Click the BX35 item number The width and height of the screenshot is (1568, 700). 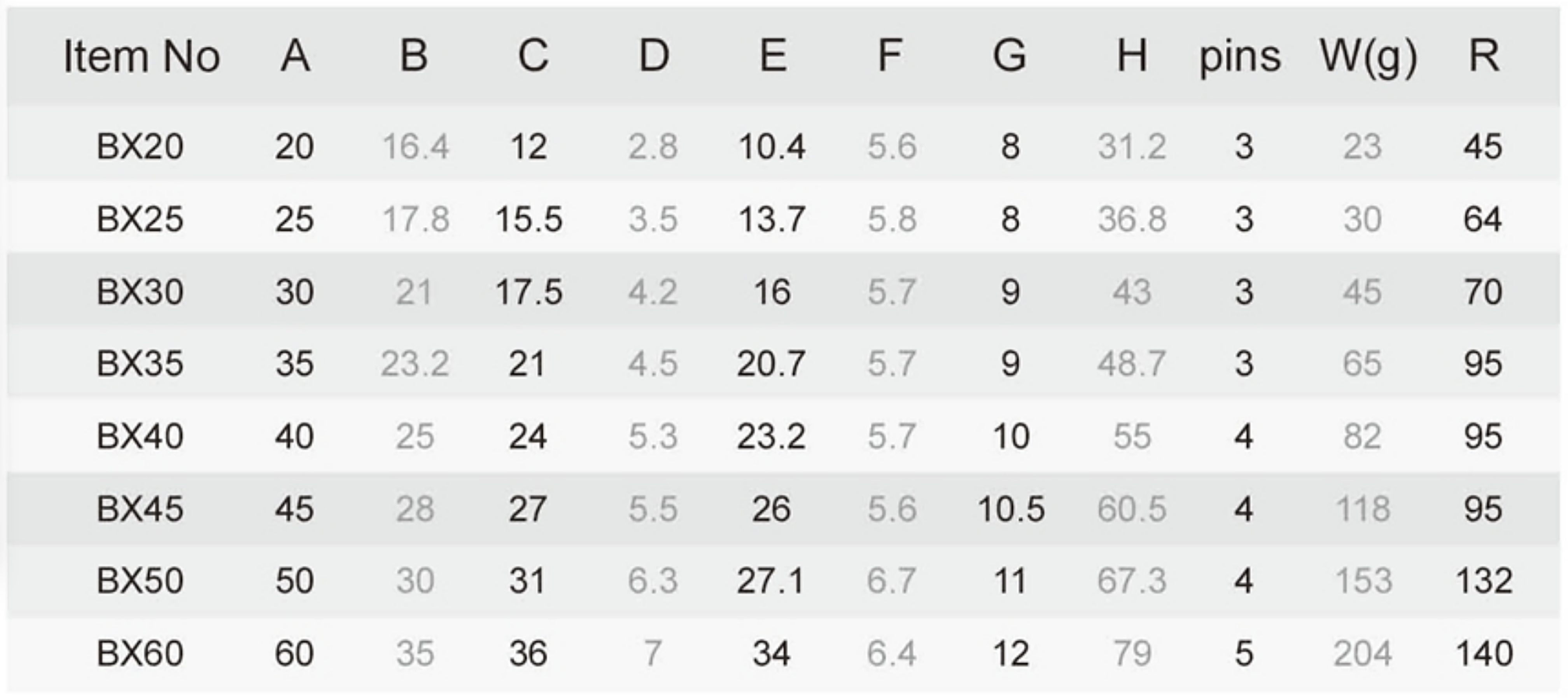[140, 364]
